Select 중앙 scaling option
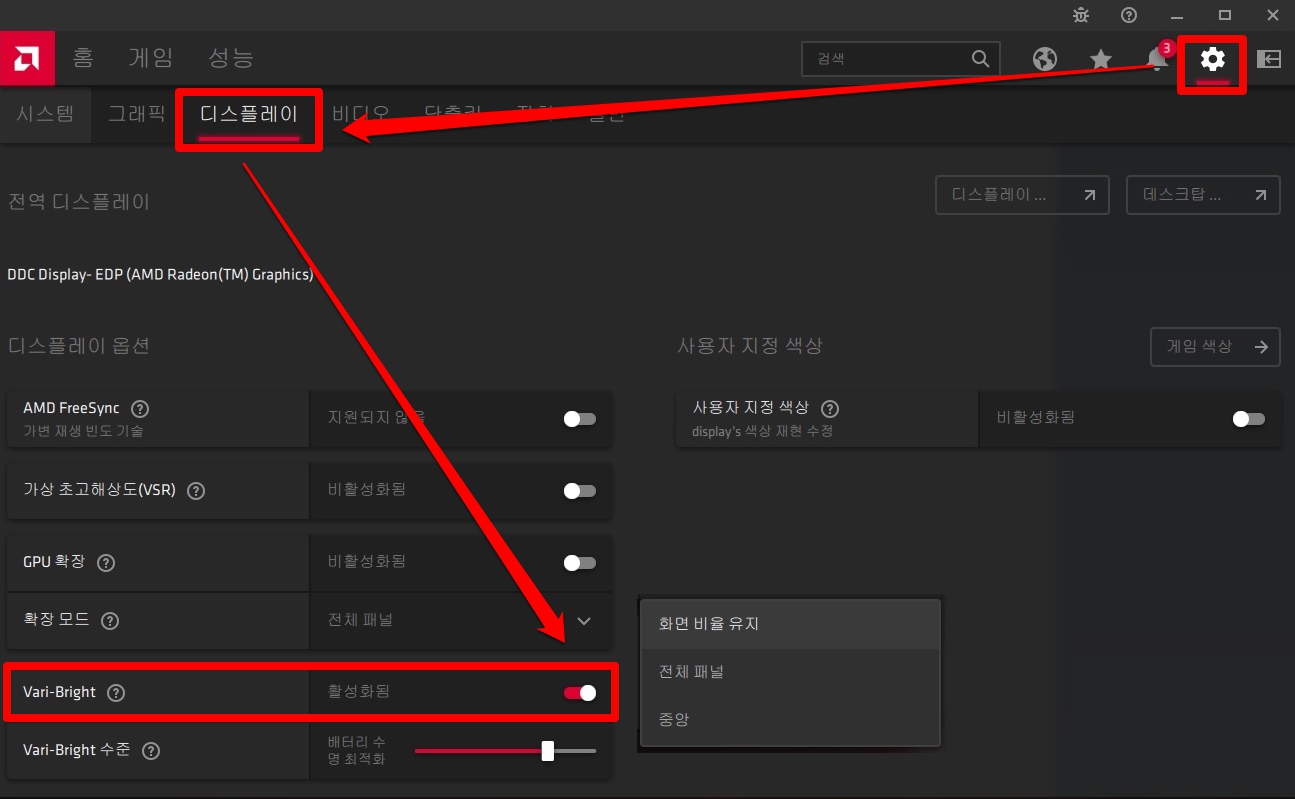Viewport: 1295px width, 799px height. (790, 720)
